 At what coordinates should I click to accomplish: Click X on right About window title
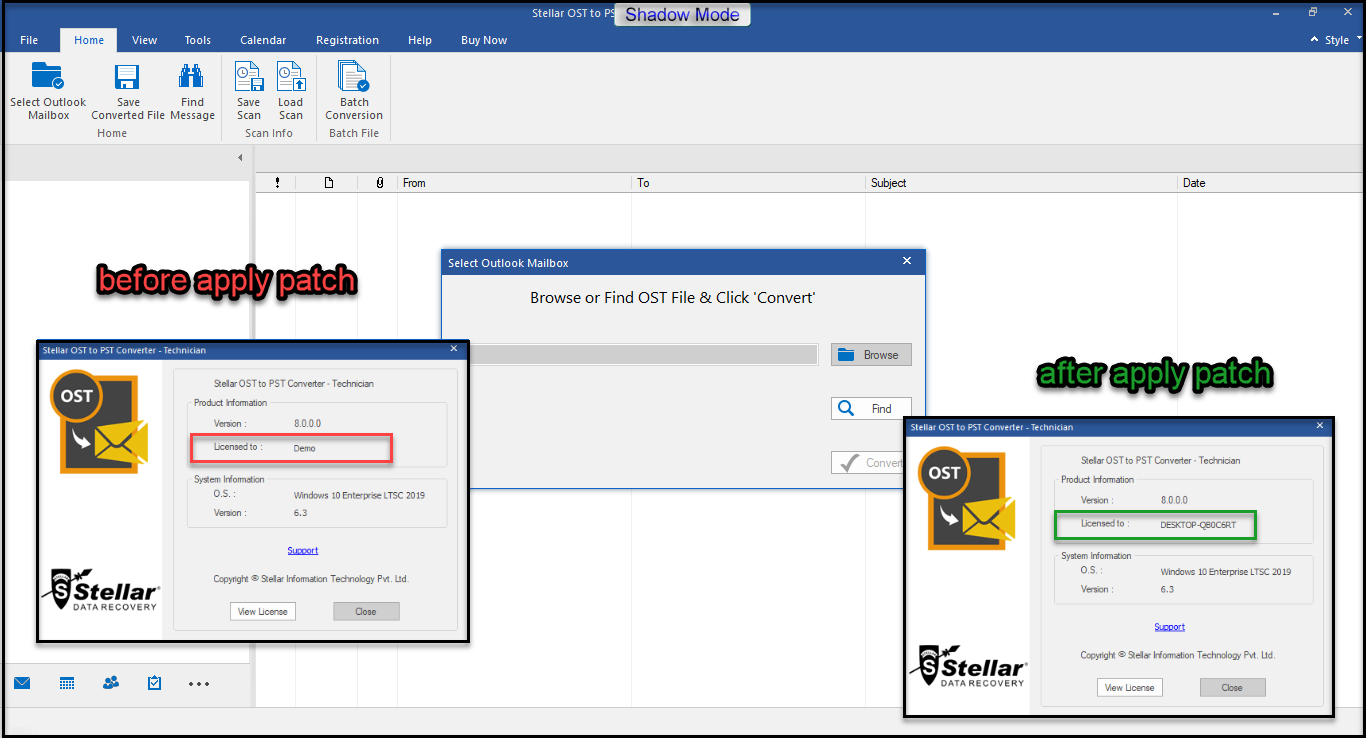point(1321,426)
